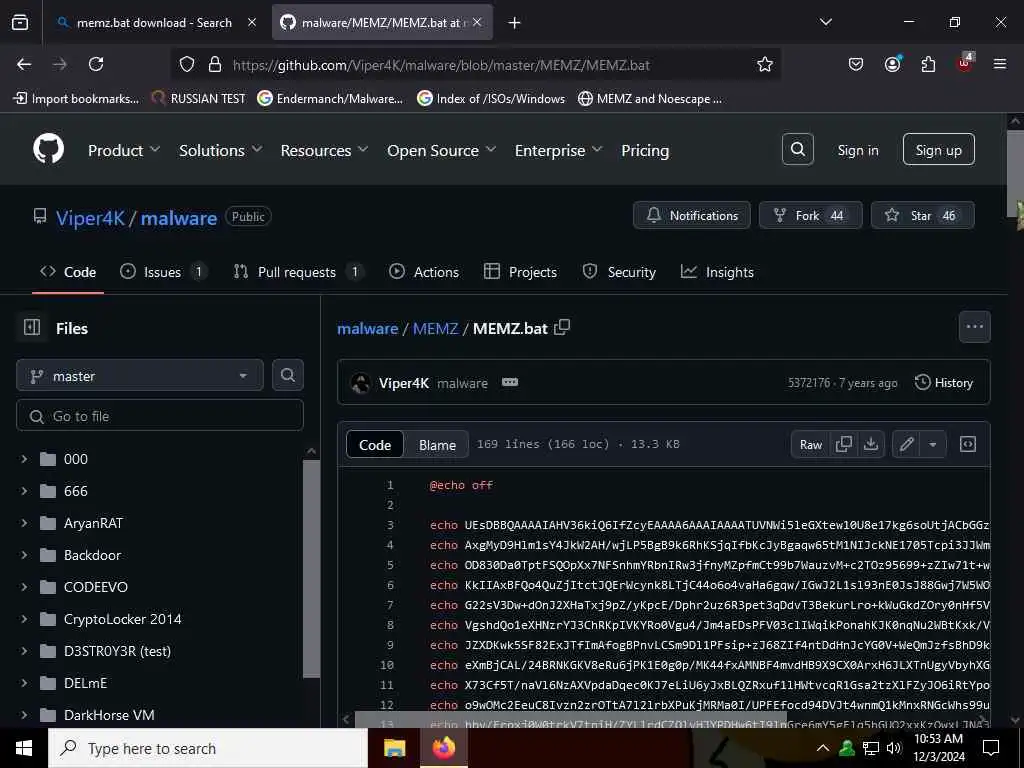Expand the AryanRAT folder chevron
Screen dimensions: 1024x768
pyautogui.click(x=24, y=523)
